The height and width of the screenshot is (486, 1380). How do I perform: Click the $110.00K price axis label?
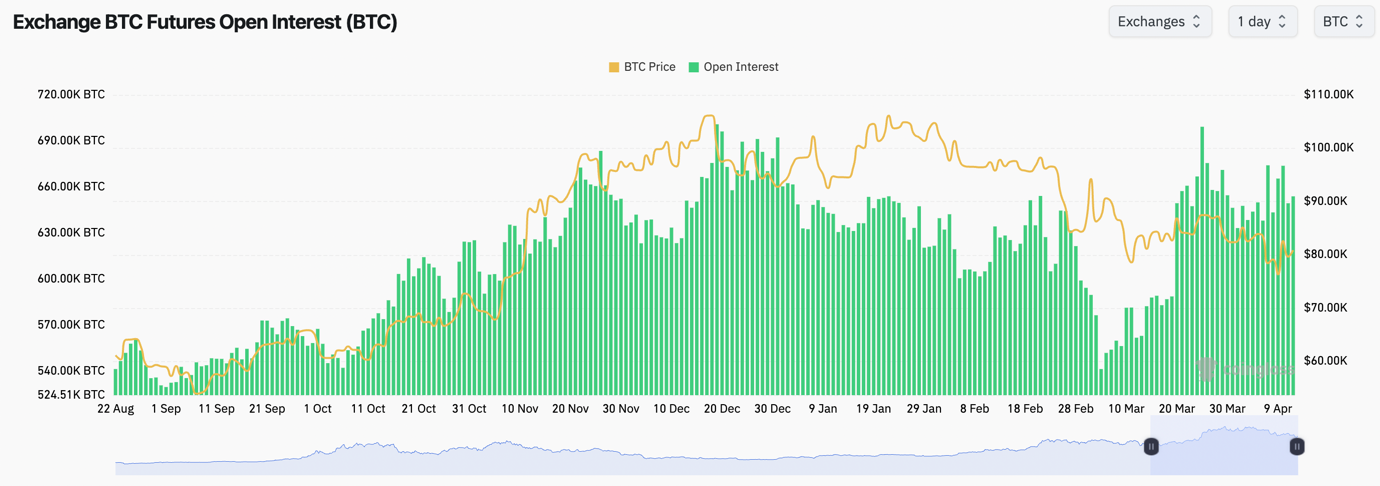click(1329, 95)
